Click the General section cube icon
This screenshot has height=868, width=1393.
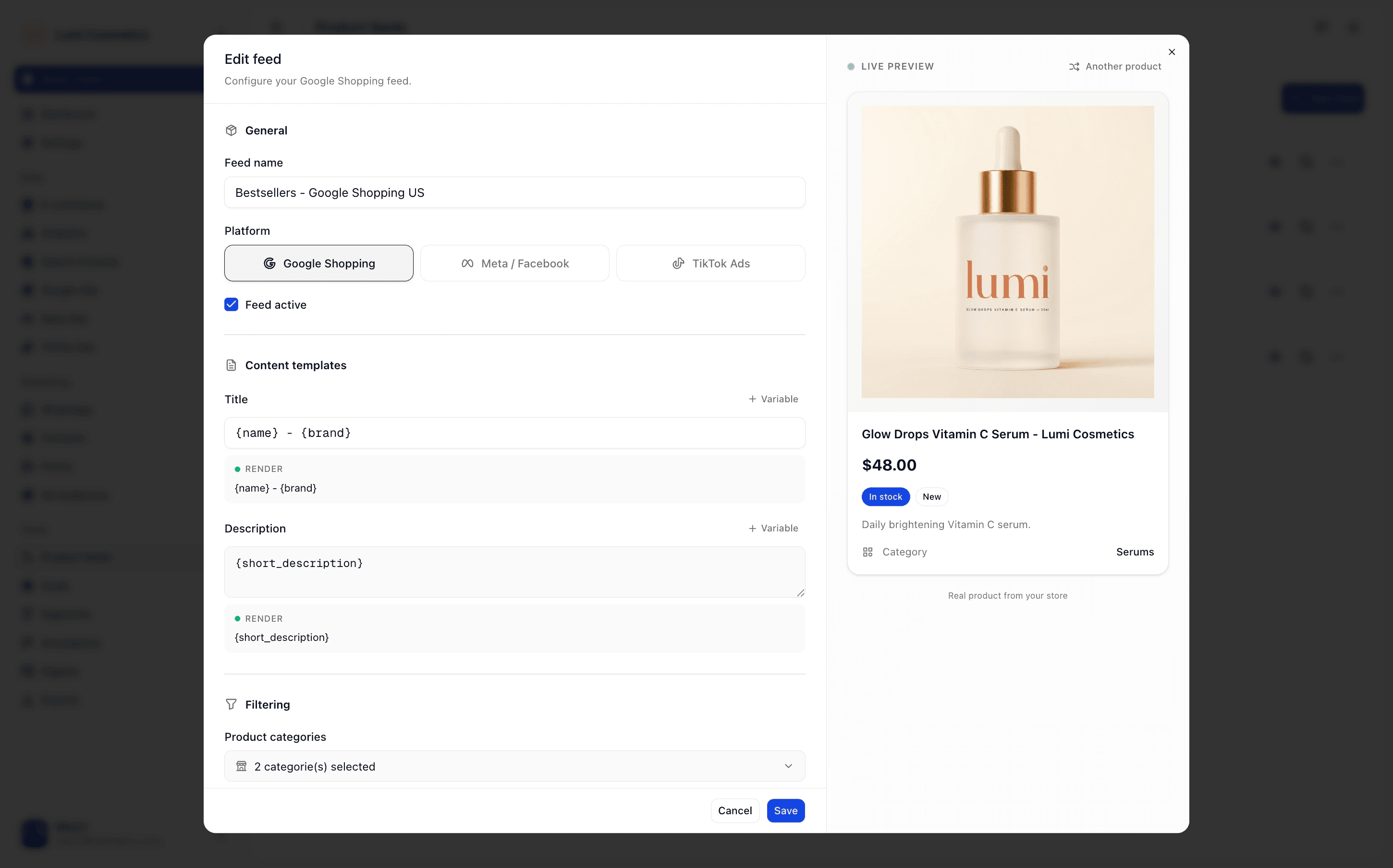[x=232, y=130]
